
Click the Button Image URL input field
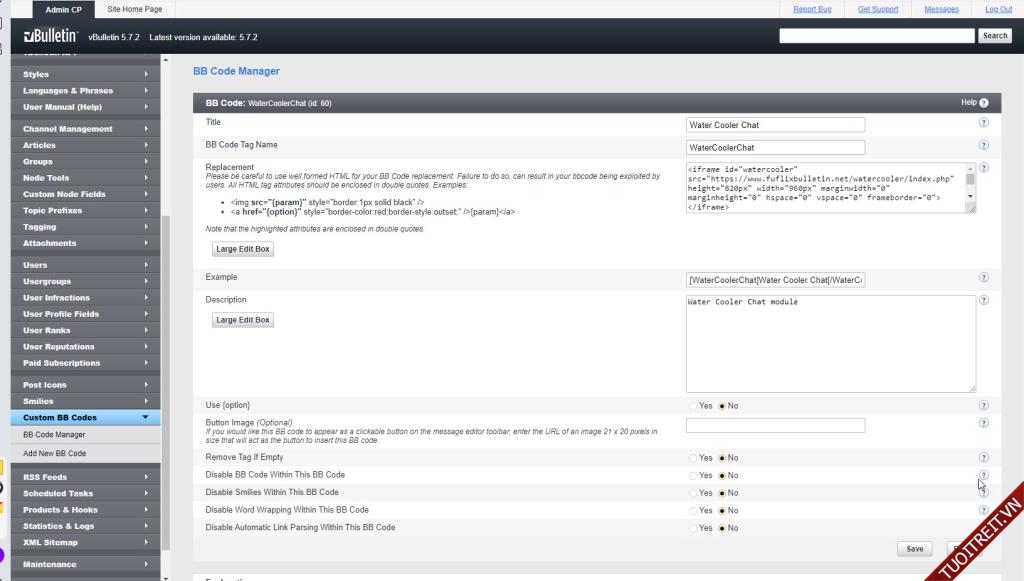(775, 425)
